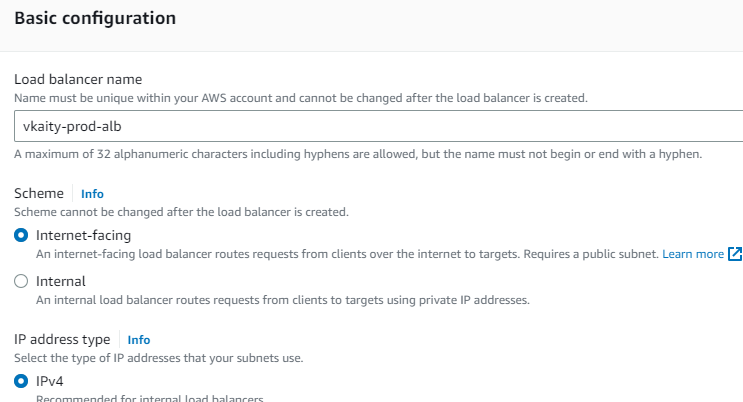This screenshot has height=402, width=743.
Task: Click the 'Scheme cannot be changed' description
Action: [181, 212]
